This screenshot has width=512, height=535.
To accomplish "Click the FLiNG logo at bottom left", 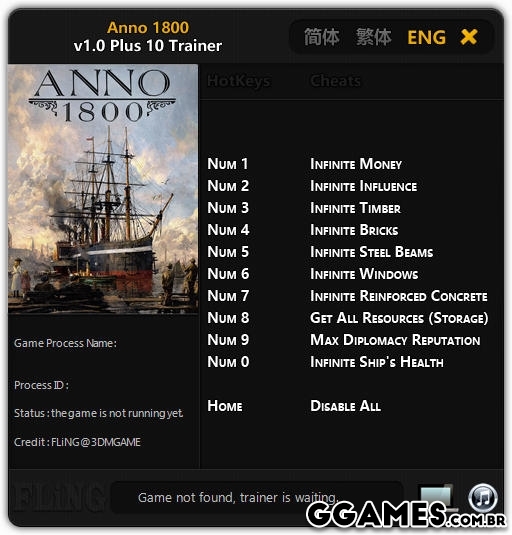I will tap(56, 498).
